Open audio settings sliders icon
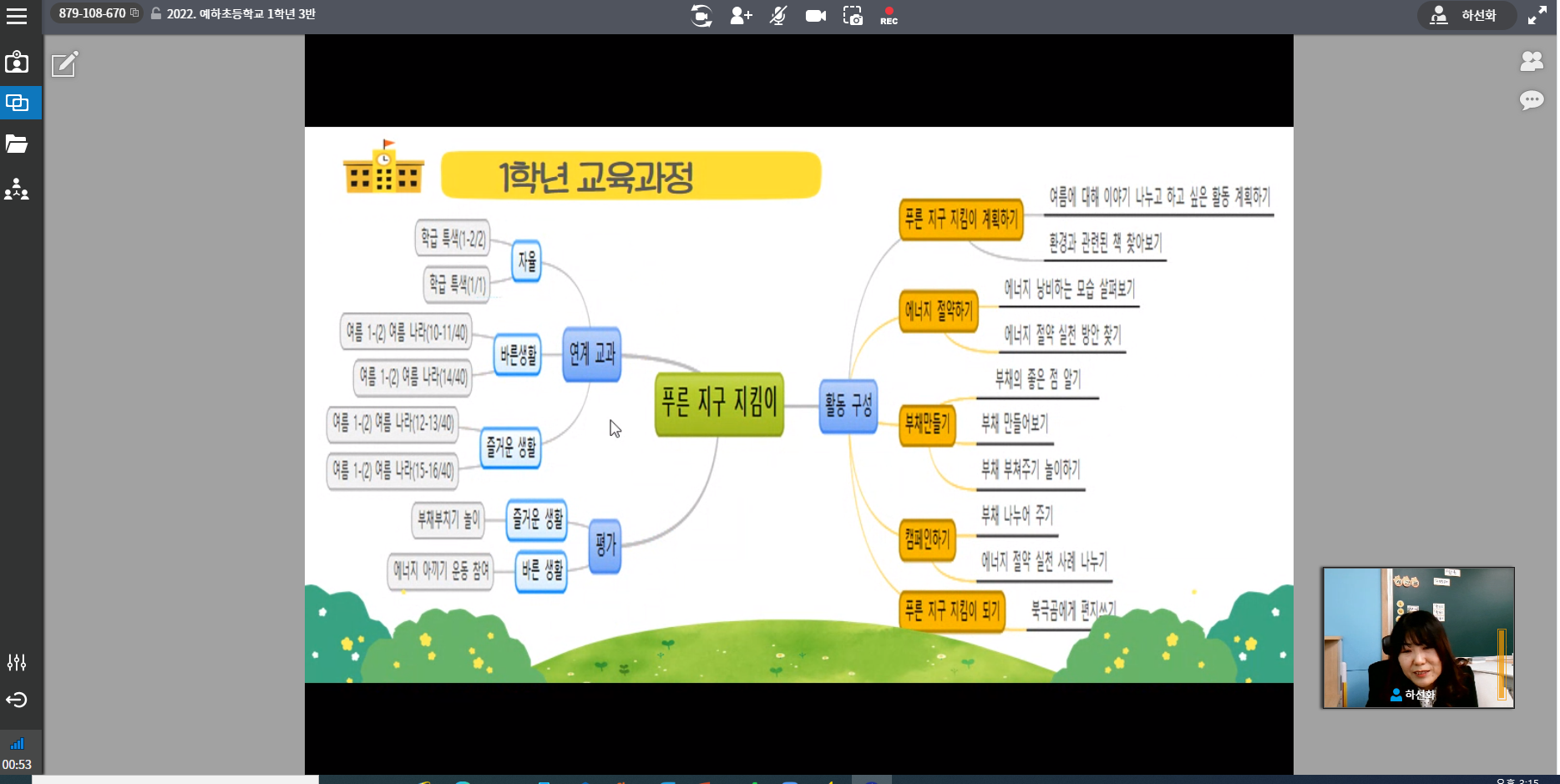The image size is (1560, 784). [x=17, y=662]
